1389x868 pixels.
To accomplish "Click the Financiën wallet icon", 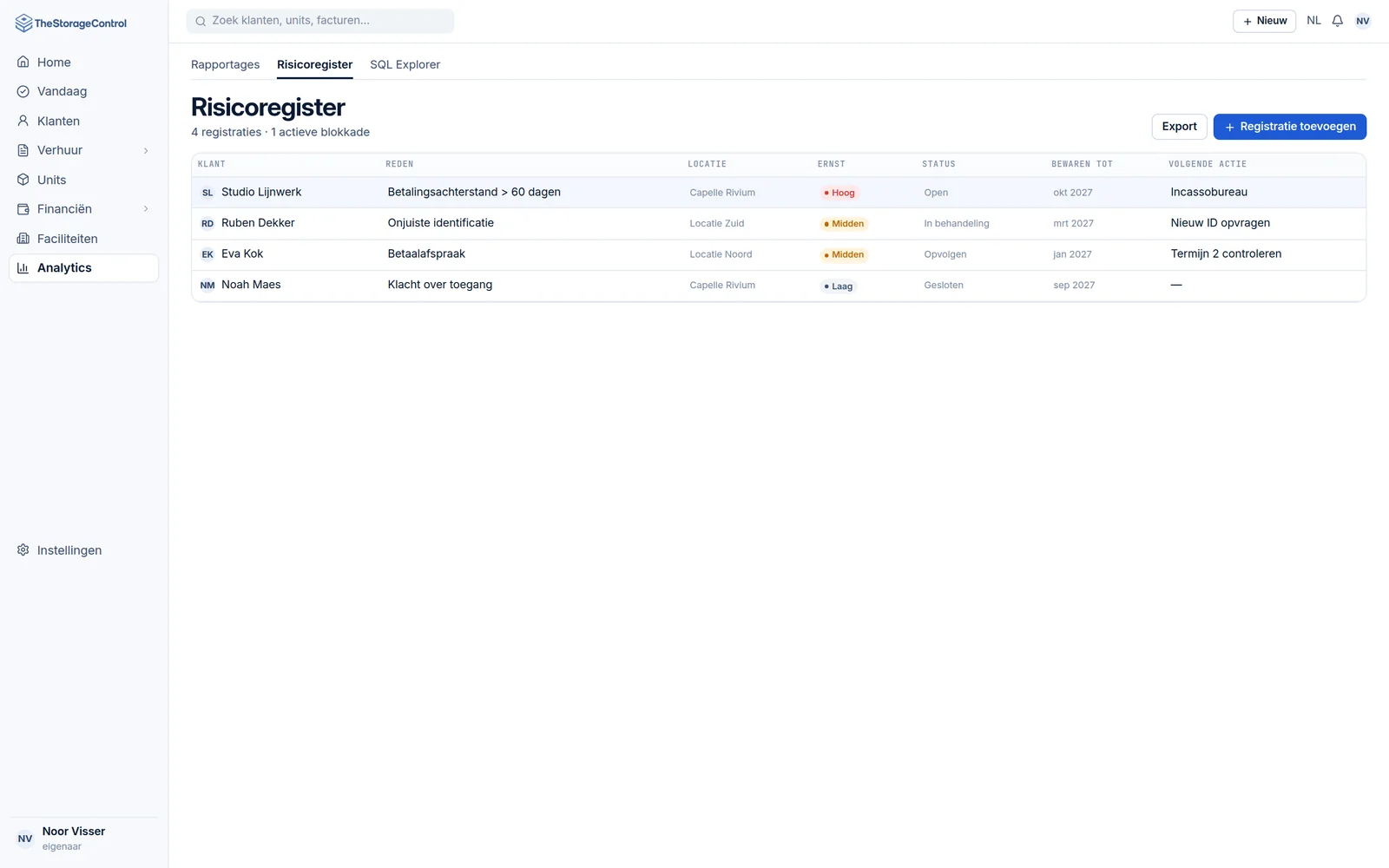I will point(23,209).
